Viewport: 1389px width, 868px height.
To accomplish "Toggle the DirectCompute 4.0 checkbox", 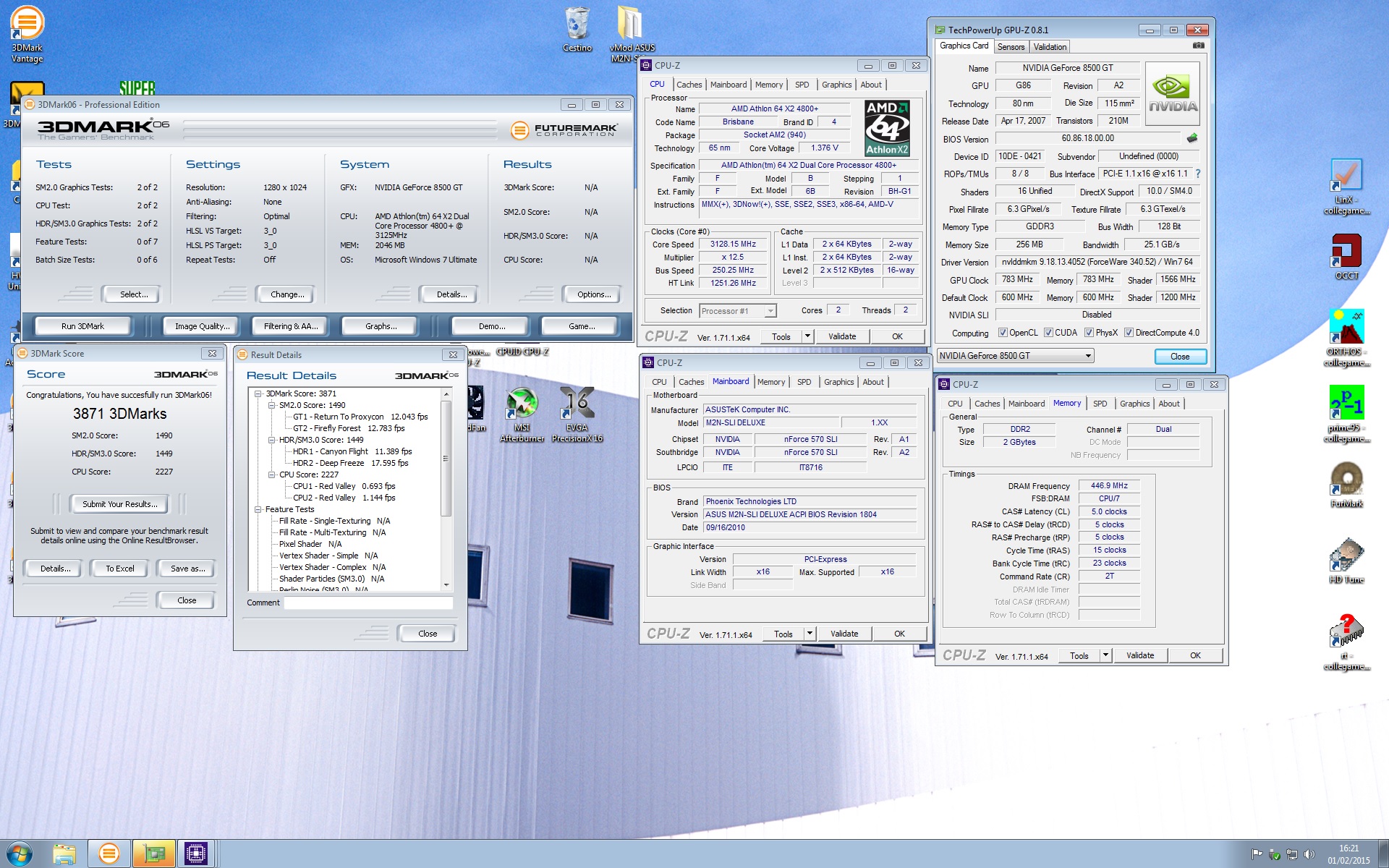I will [x=1129, y=333].
